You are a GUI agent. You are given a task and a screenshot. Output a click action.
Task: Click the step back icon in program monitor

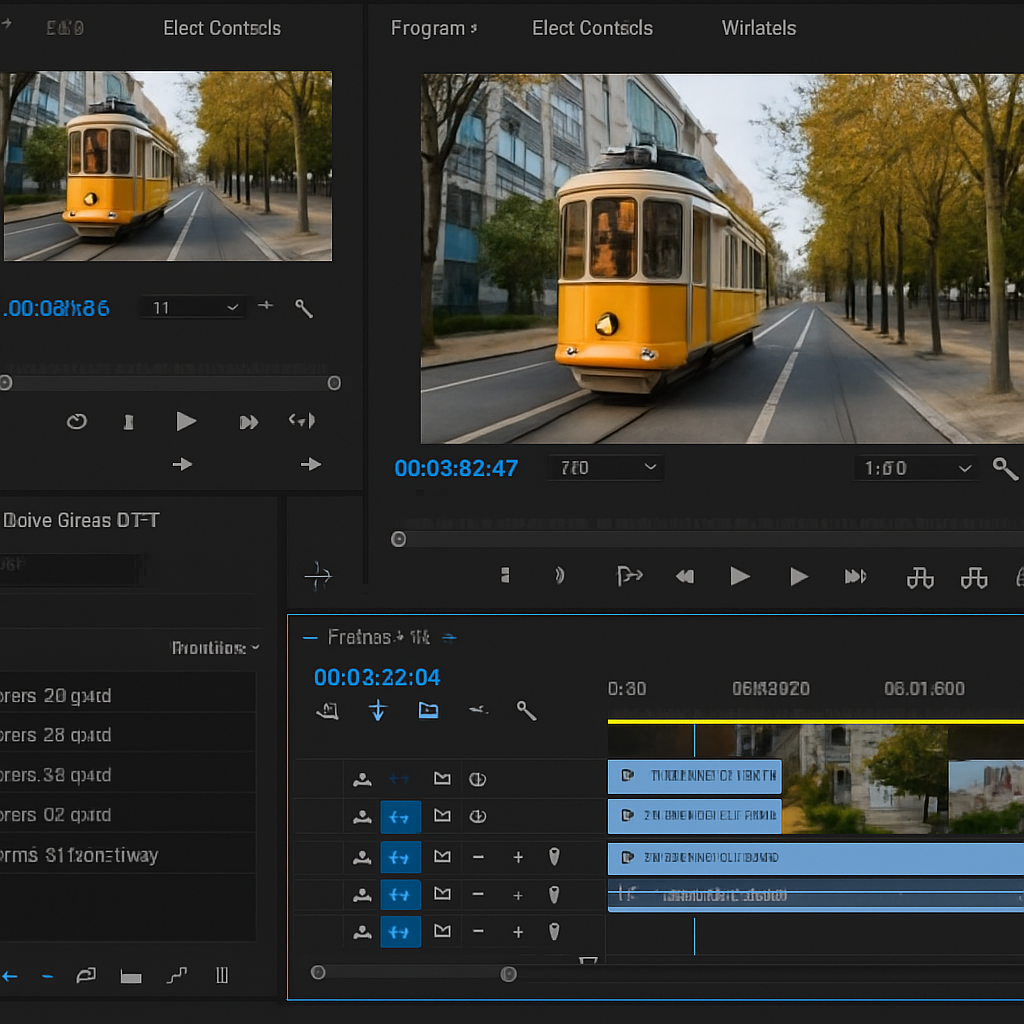685,576
